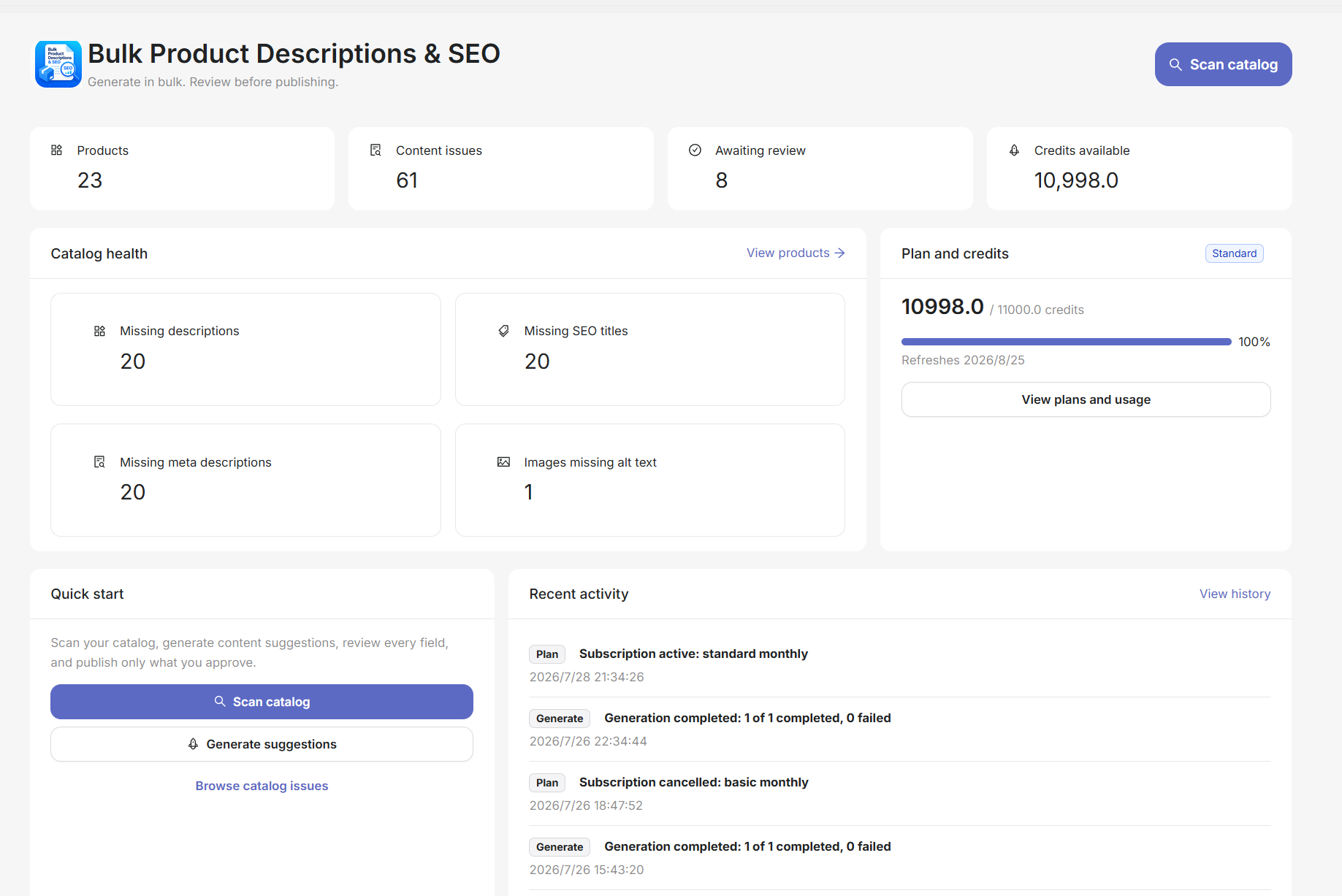Click the Bulk Product Descriptions app logo
Screen dimensions: 1342x896
pos(58,64)
